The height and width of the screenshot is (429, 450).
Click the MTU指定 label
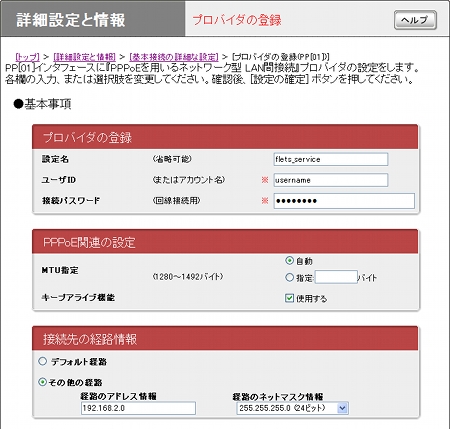pos(60,270)
